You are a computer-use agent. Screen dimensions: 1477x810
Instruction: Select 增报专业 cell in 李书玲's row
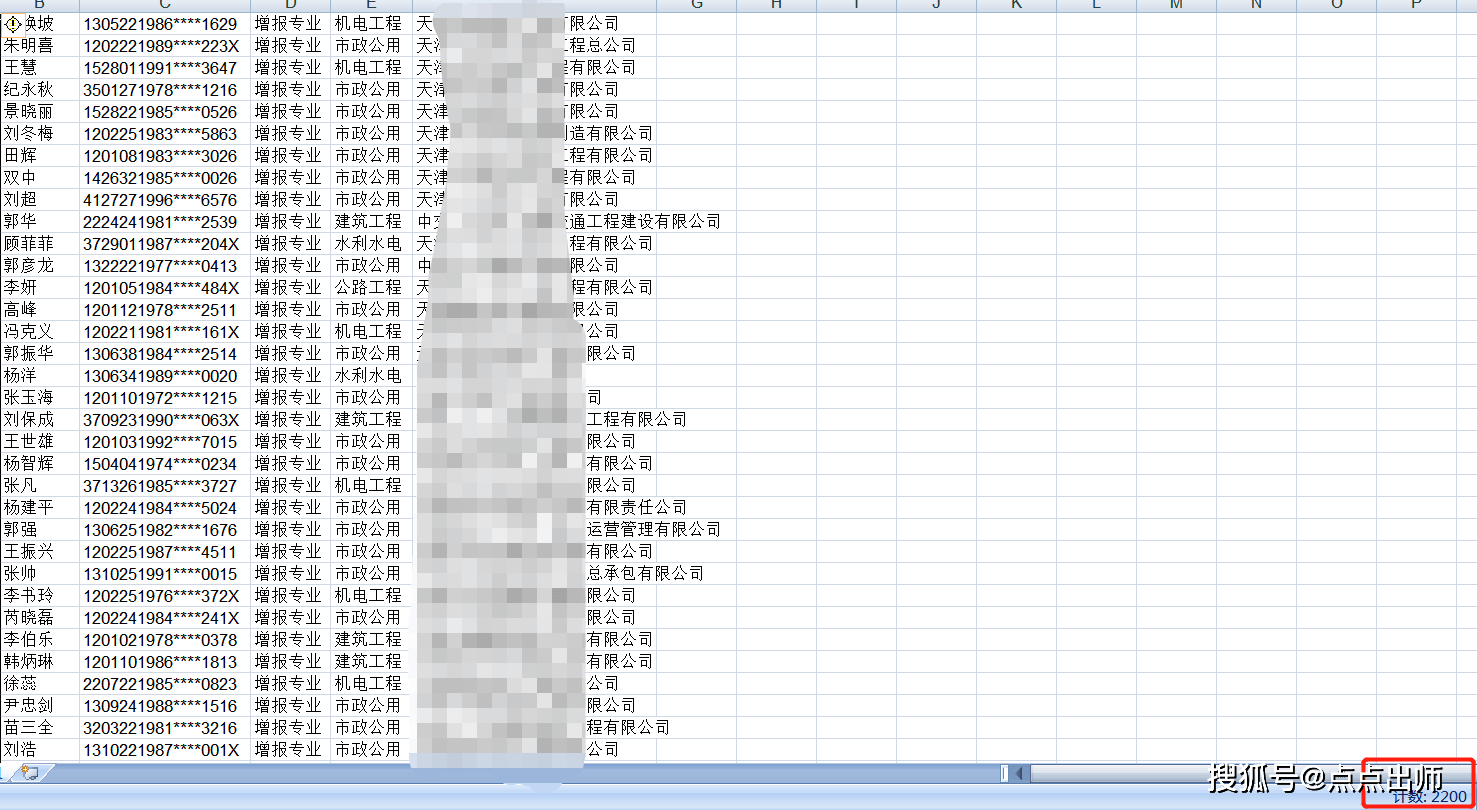point(290,595)
